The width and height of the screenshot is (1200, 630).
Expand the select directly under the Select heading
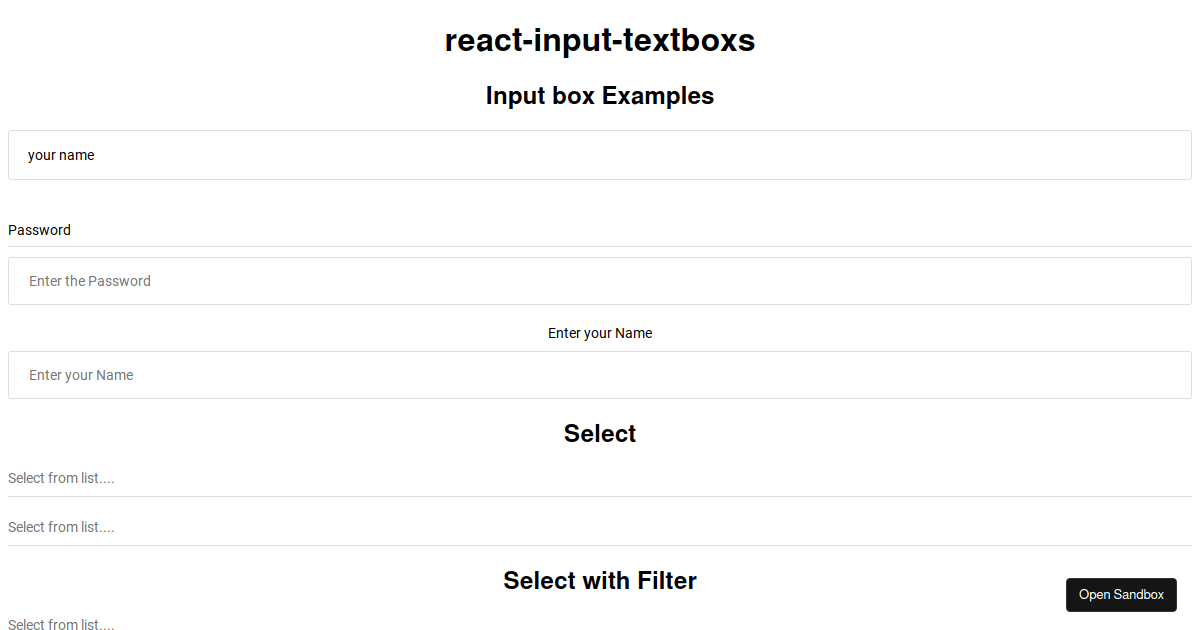tap(599, 478)
